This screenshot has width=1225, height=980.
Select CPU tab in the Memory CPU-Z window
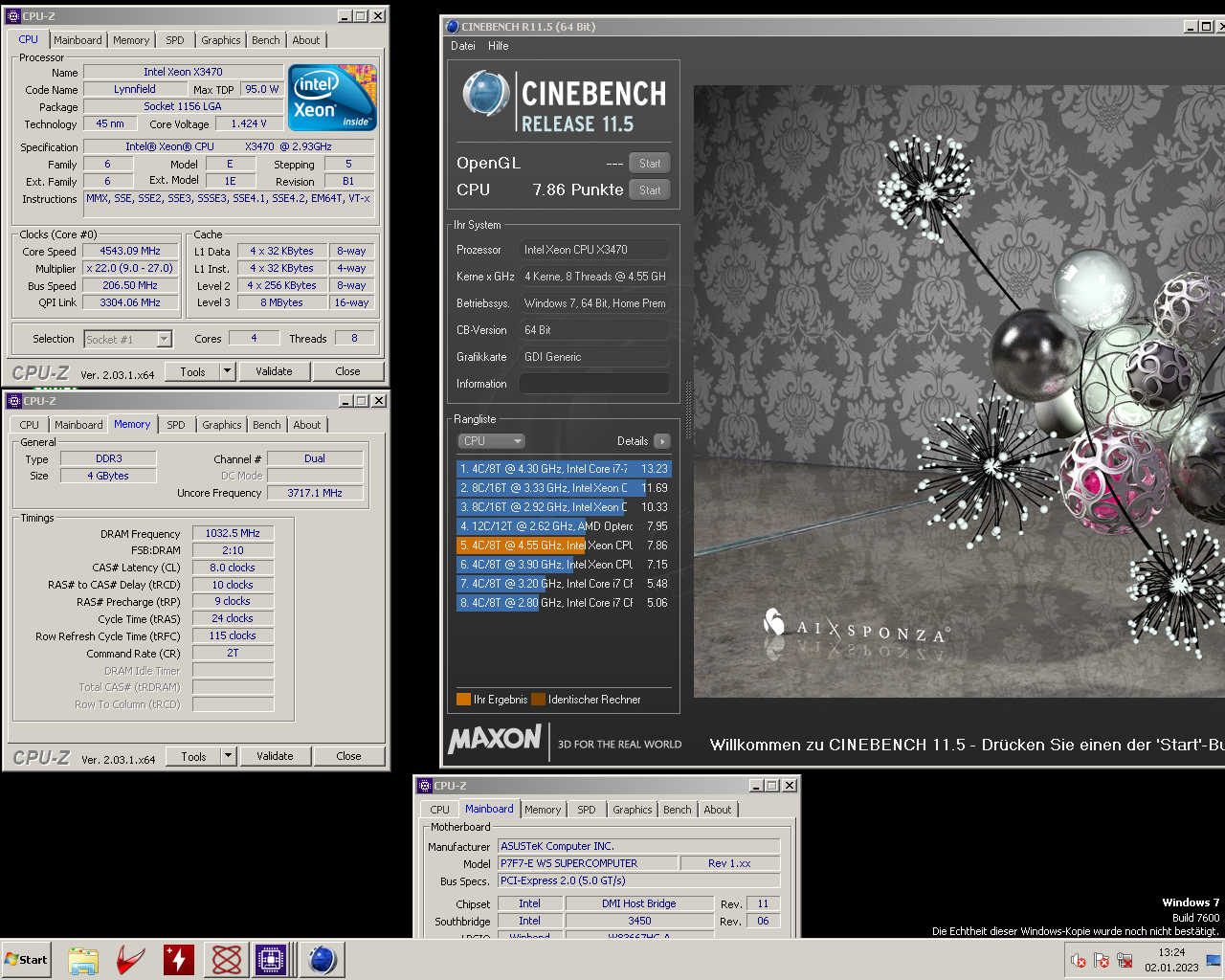(30, 425)
